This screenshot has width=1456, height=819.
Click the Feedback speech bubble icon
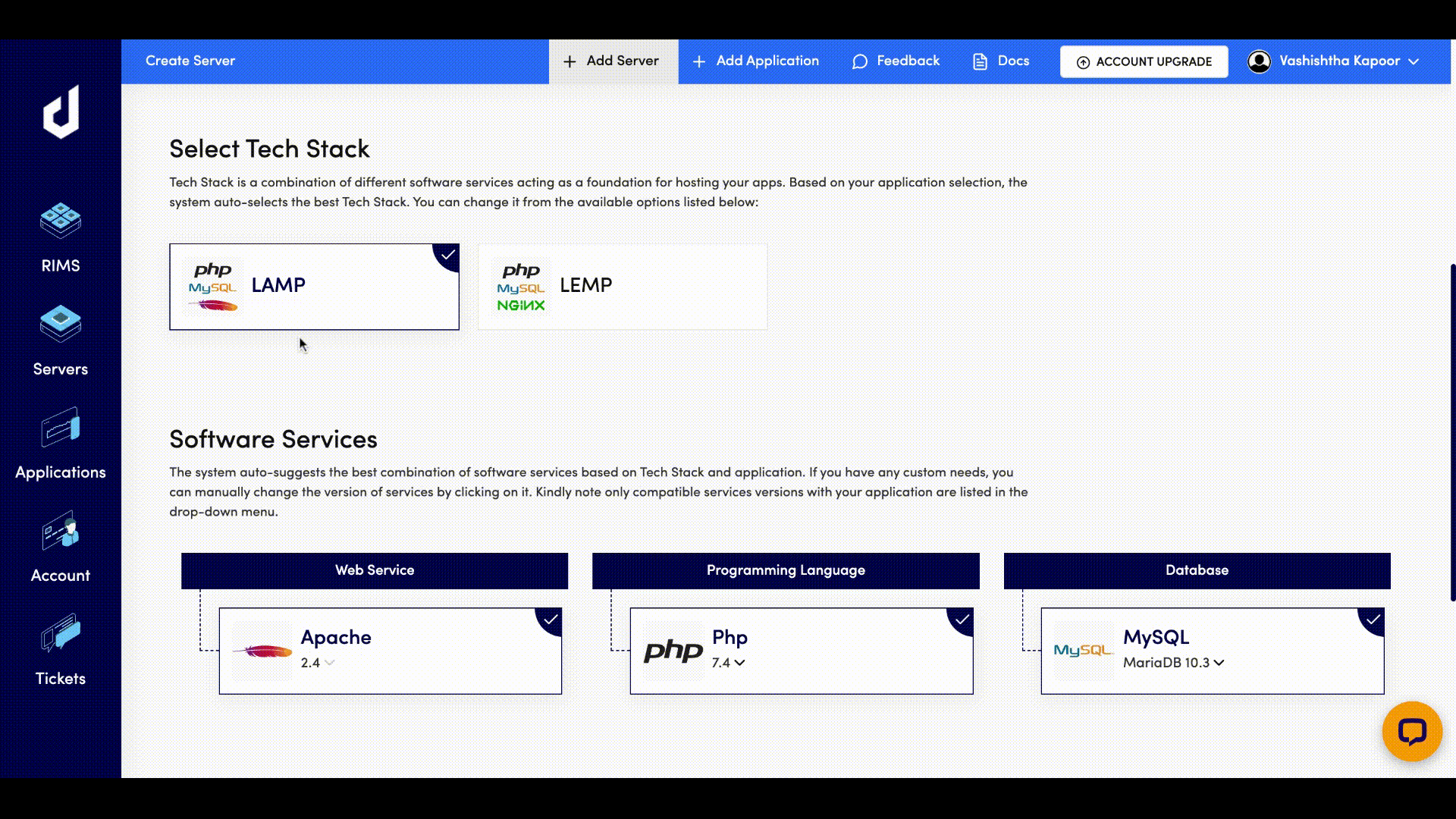pyautogui.click(x=859, y=61)
